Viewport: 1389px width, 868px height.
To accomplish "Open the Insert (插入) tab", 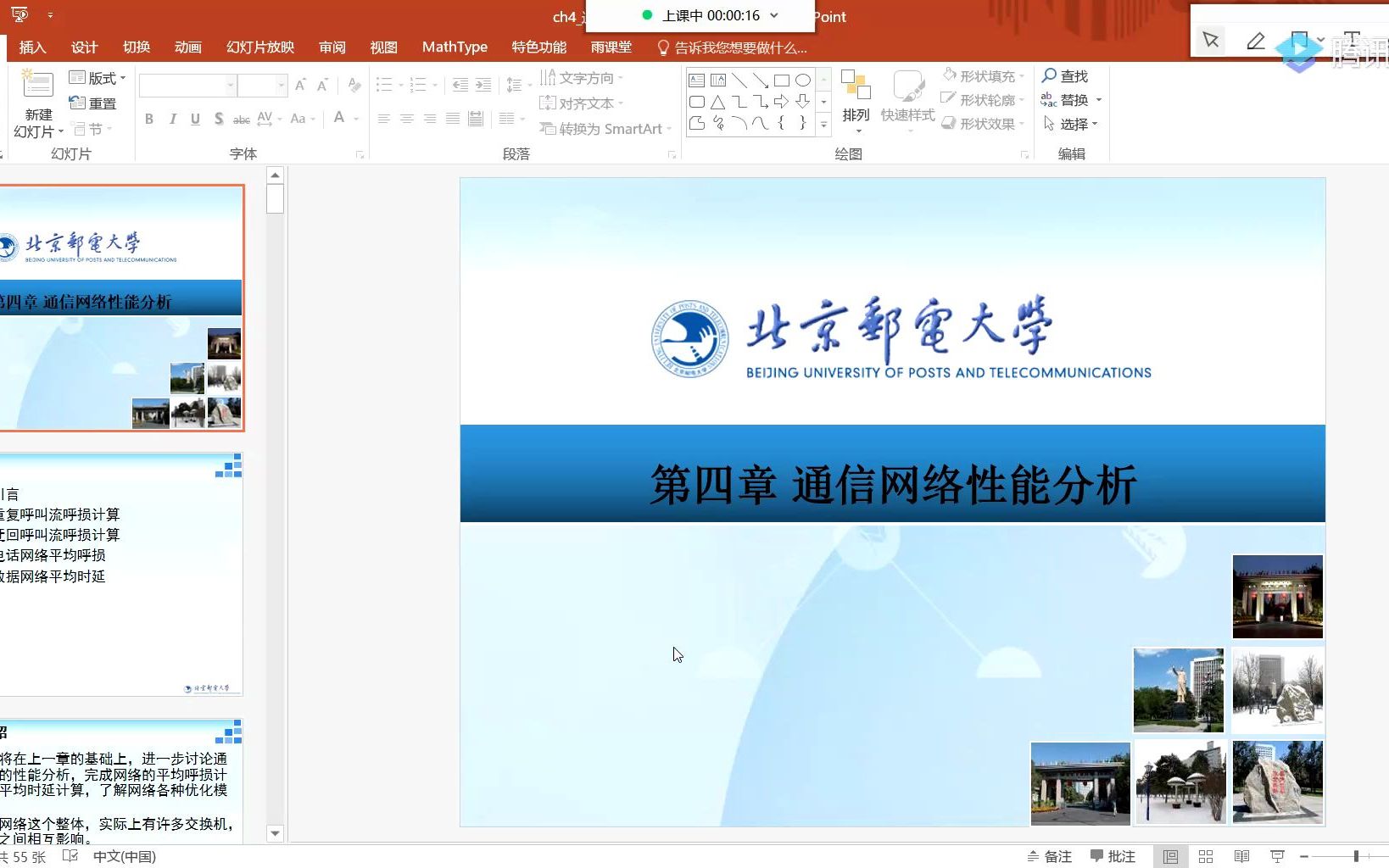I will click(32, 47).
